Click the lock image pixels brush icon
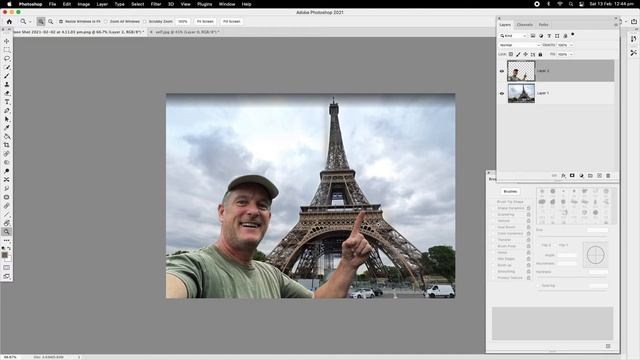The image size is (640, 360). click(x=518, y=54)
